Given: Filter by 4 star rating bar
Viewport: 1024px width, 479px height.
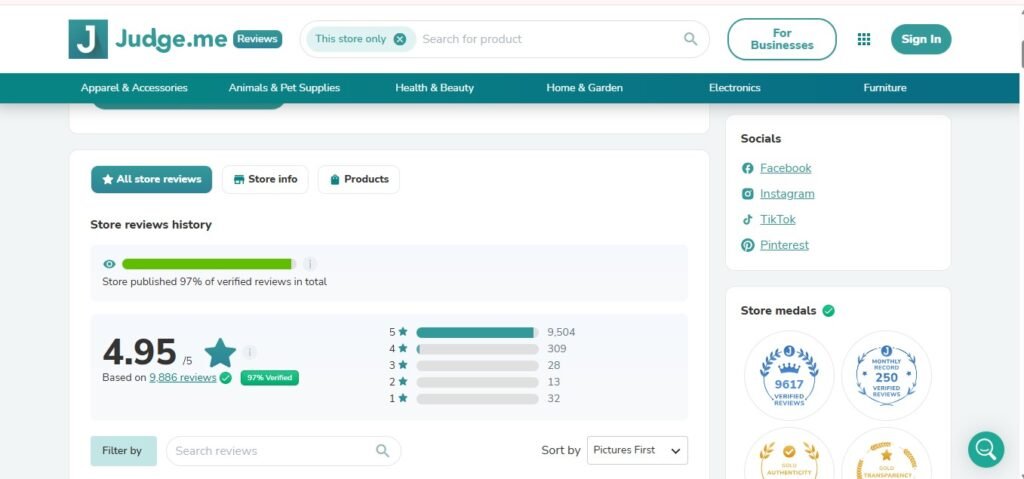Looking at the screenshot, I should pos(477,349).
